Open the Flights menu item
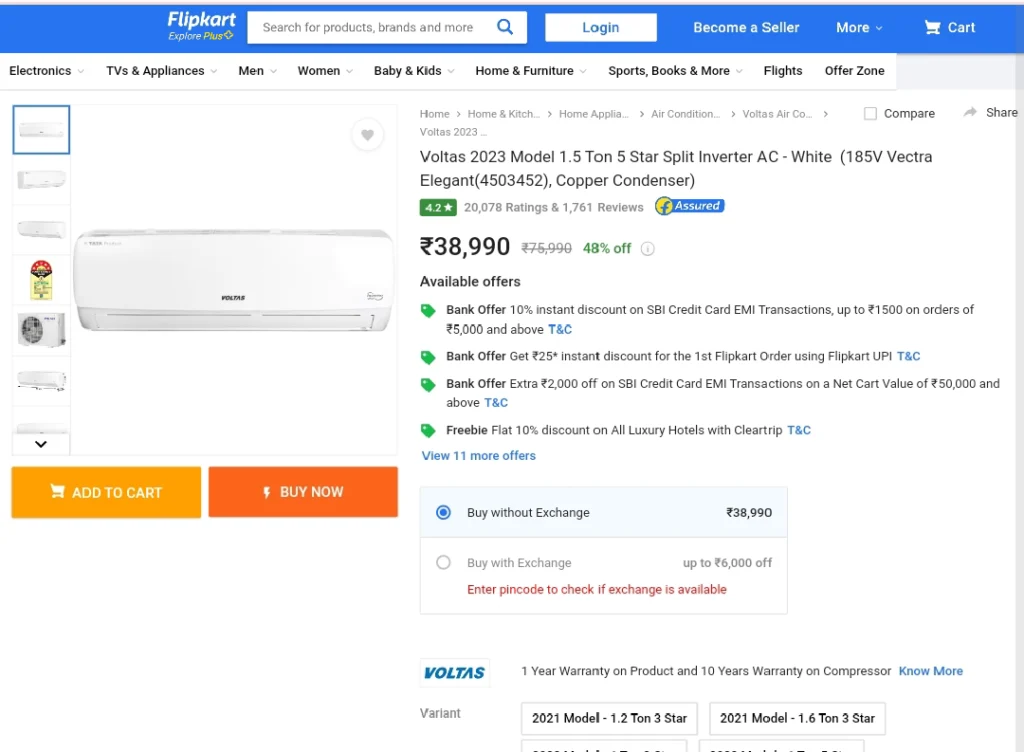The width and height of the screenshot is (1024, 752). tap(782, 70)
